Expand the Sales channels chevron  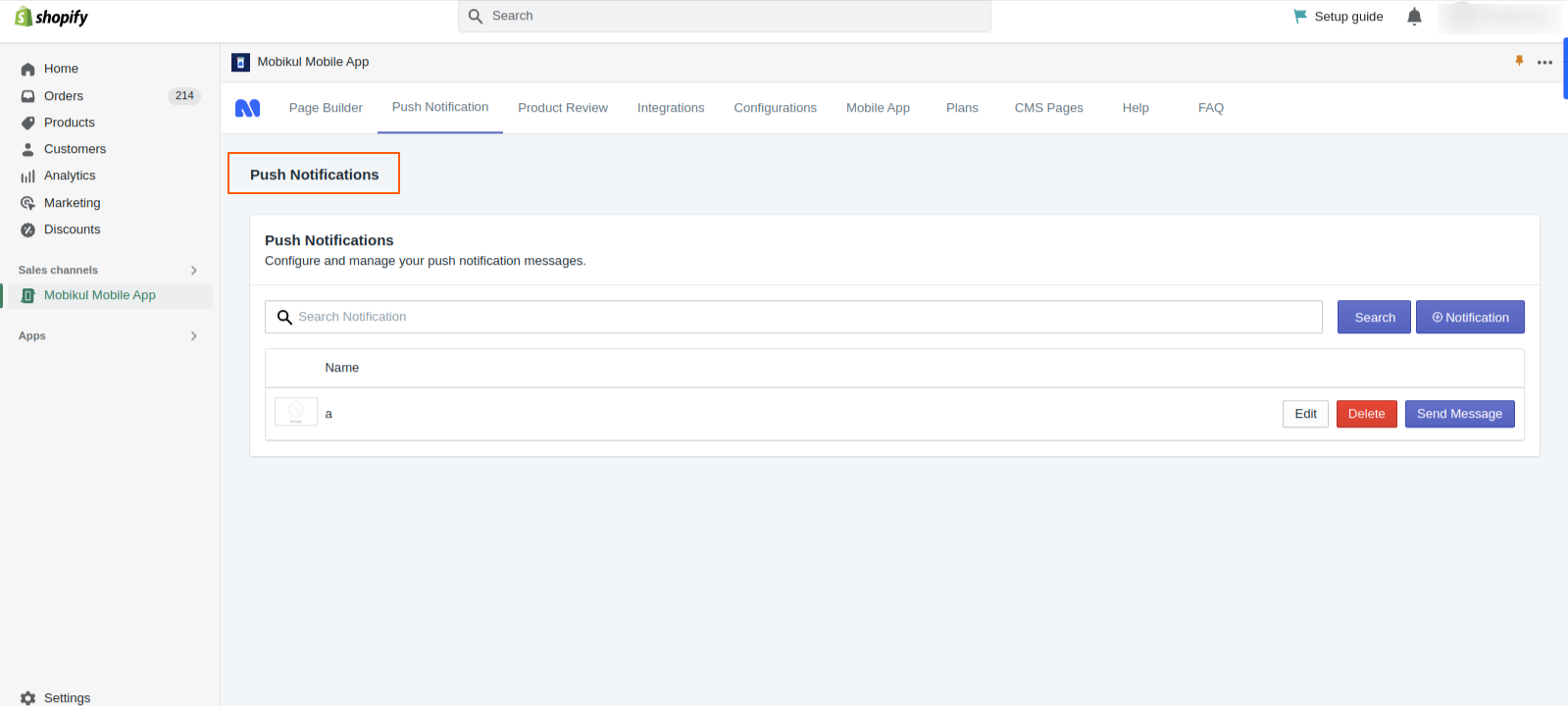click(194, 270)
